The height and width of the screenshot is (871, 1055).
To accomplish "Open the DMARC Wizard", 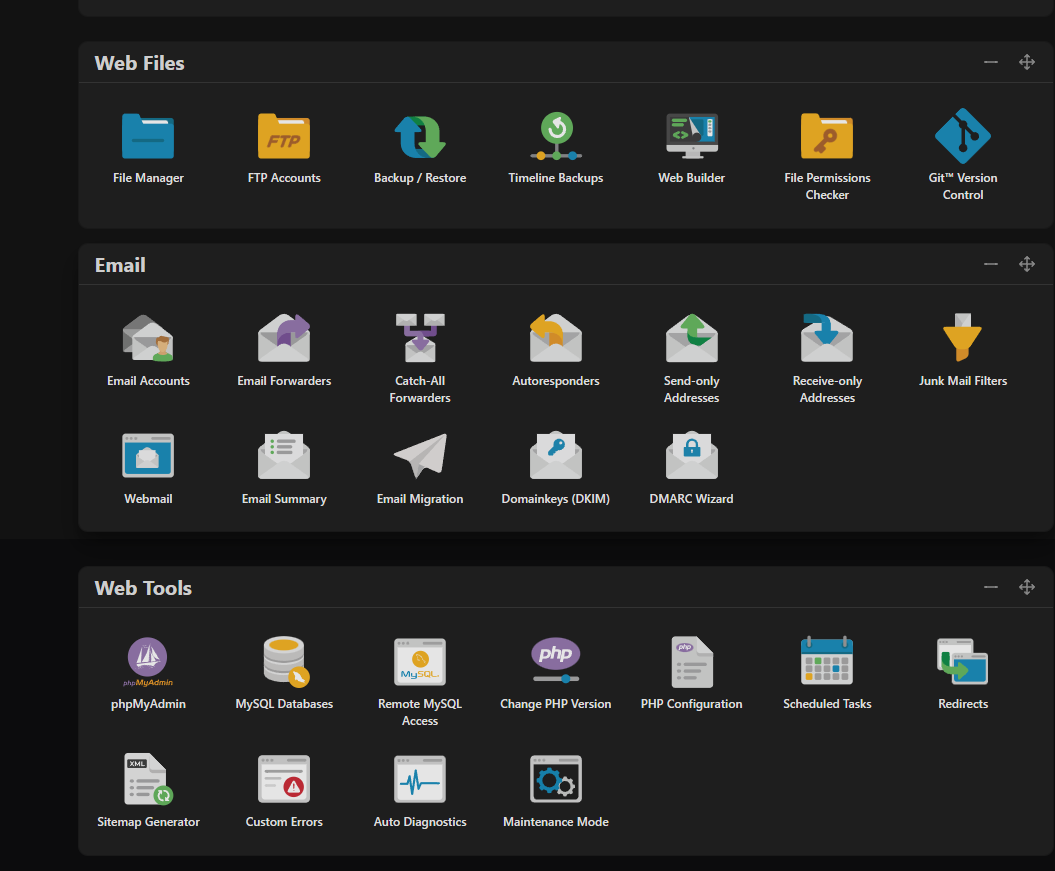I will point(692,455).
